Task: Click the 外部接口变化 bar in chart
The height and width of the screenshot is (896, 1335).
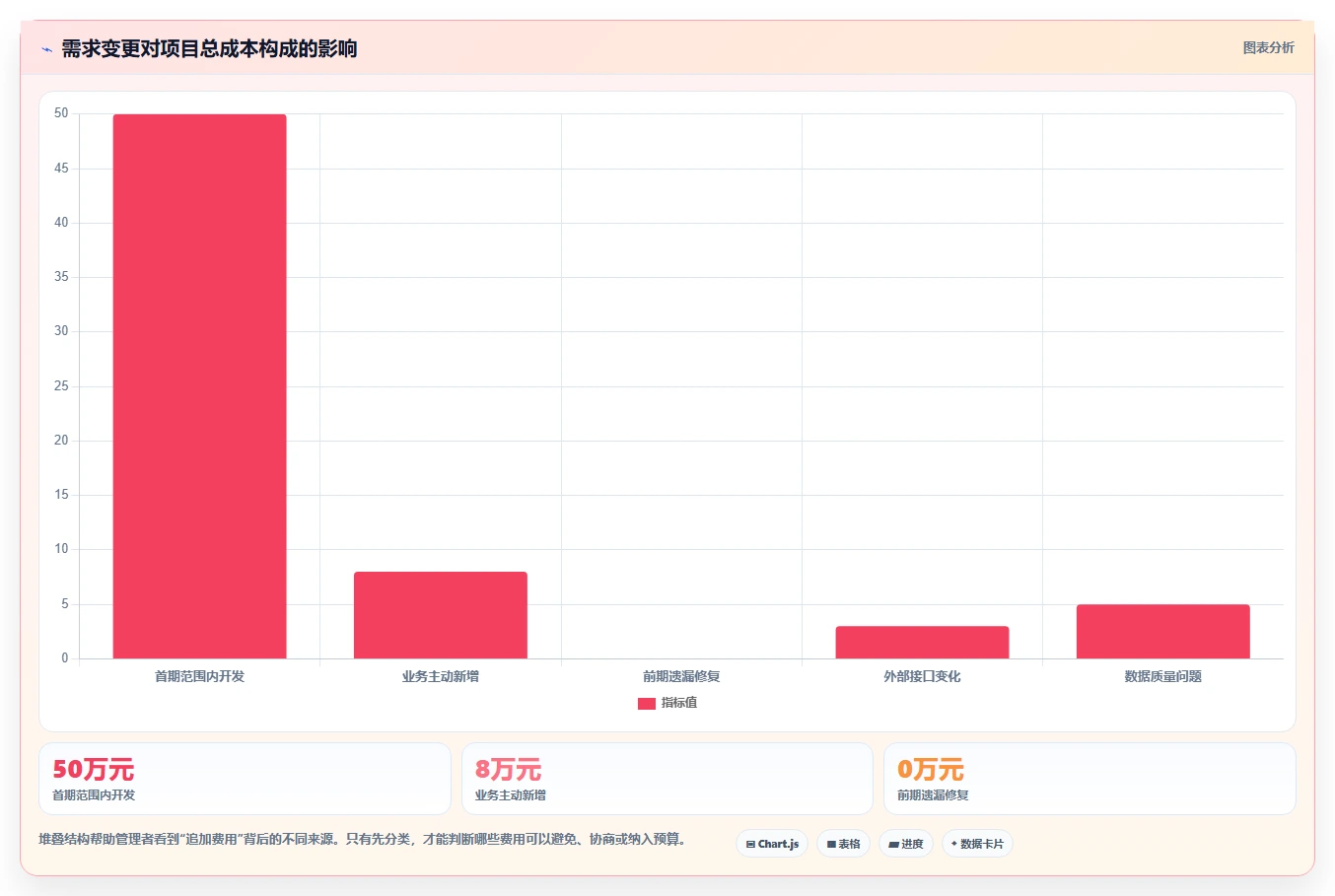Action: pos(922,642)
